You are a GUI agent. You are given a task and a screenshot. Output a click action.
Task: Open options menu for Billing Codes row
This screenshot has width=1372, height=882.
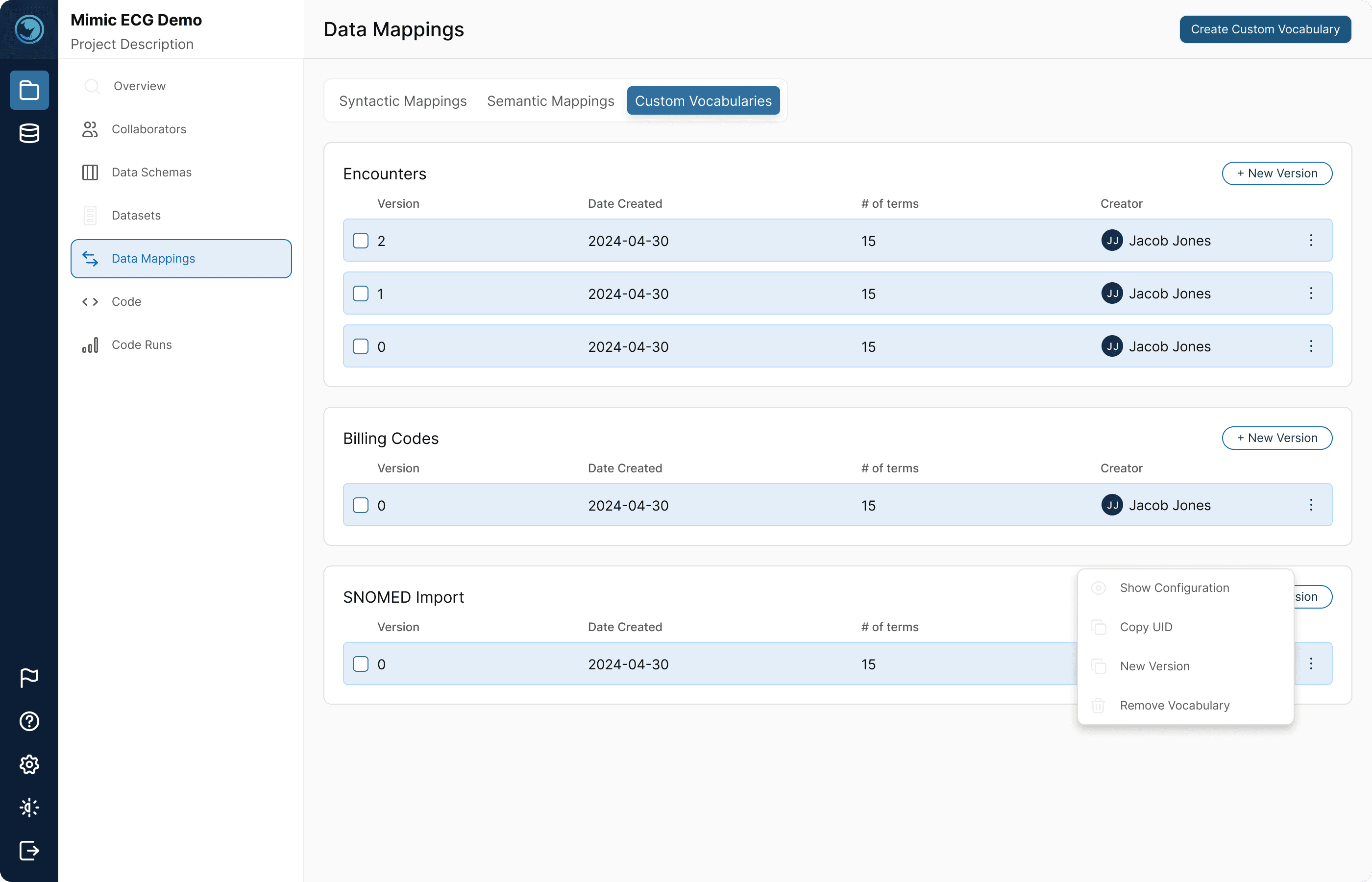(1311, 505)
